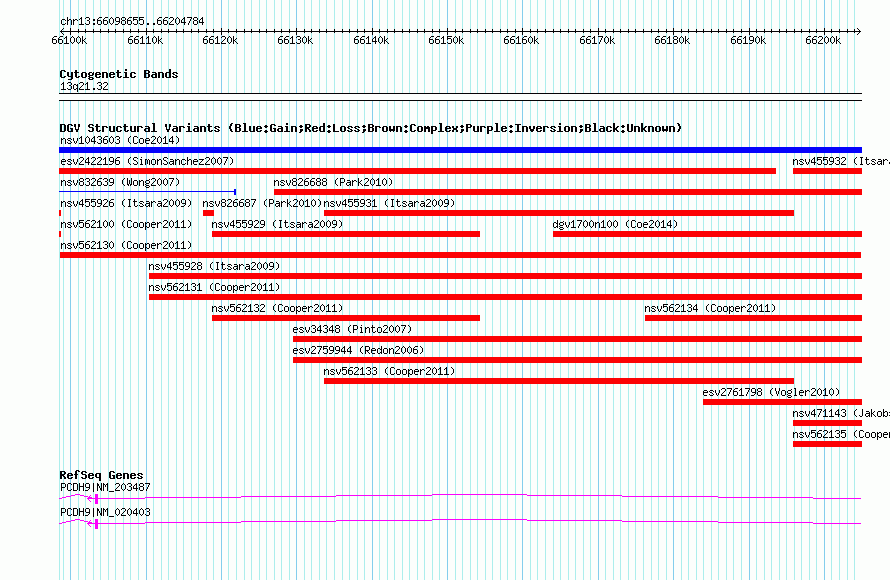This screenshot has height=580, width=890.
Task: Click the PCDH9 NM_020403 exon arrow marker
Action: [x=93, y=523]
